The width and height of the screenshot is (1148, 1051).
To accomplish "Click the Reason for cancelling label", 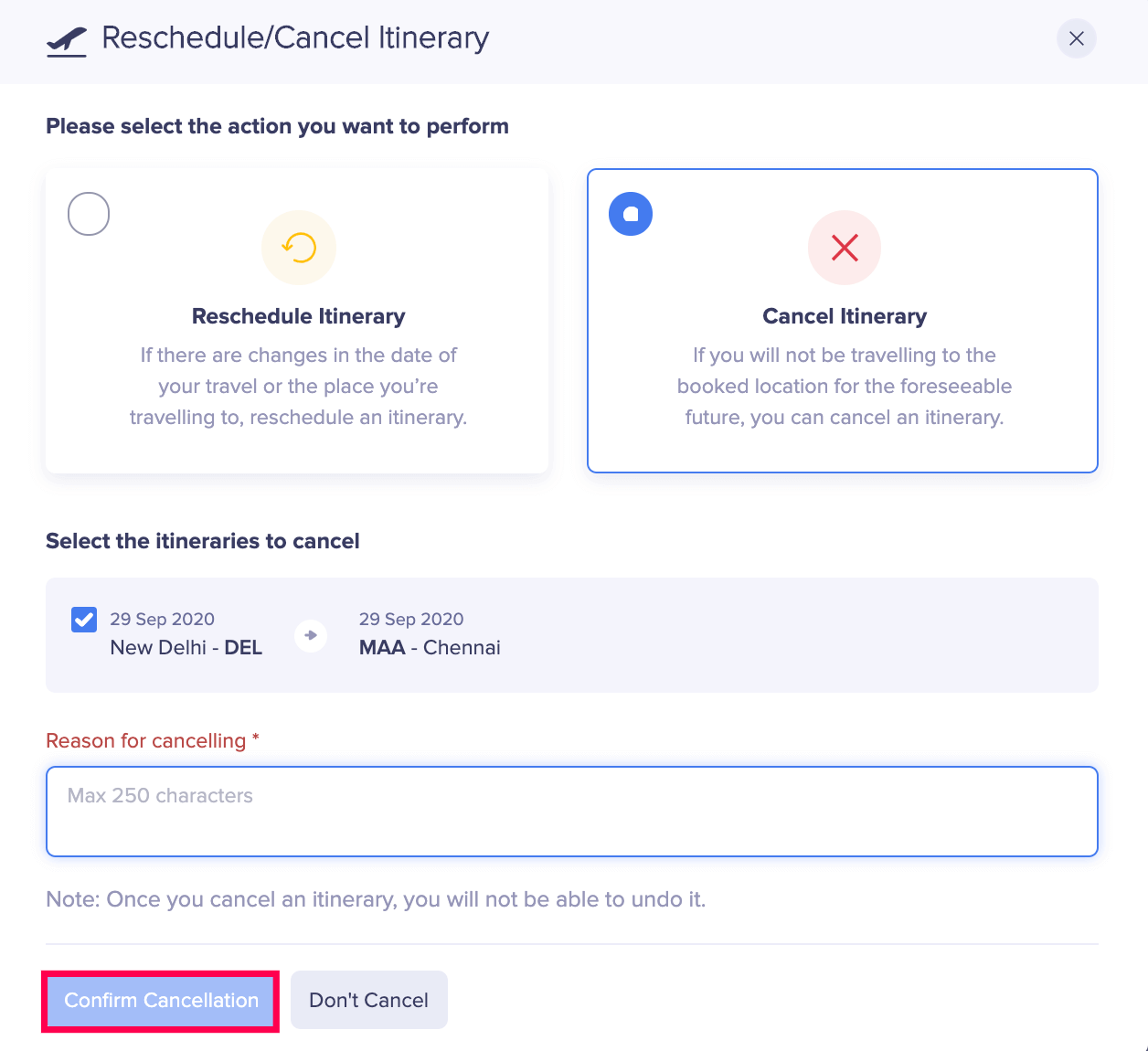I will coord(146,741).
